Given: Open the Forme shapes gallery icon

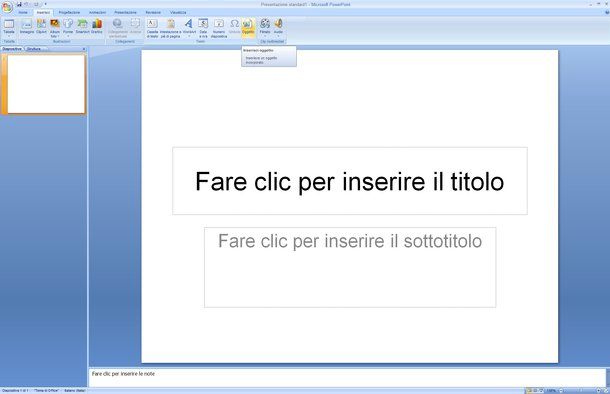Looking at the screenshot, I should coord(68,24).
